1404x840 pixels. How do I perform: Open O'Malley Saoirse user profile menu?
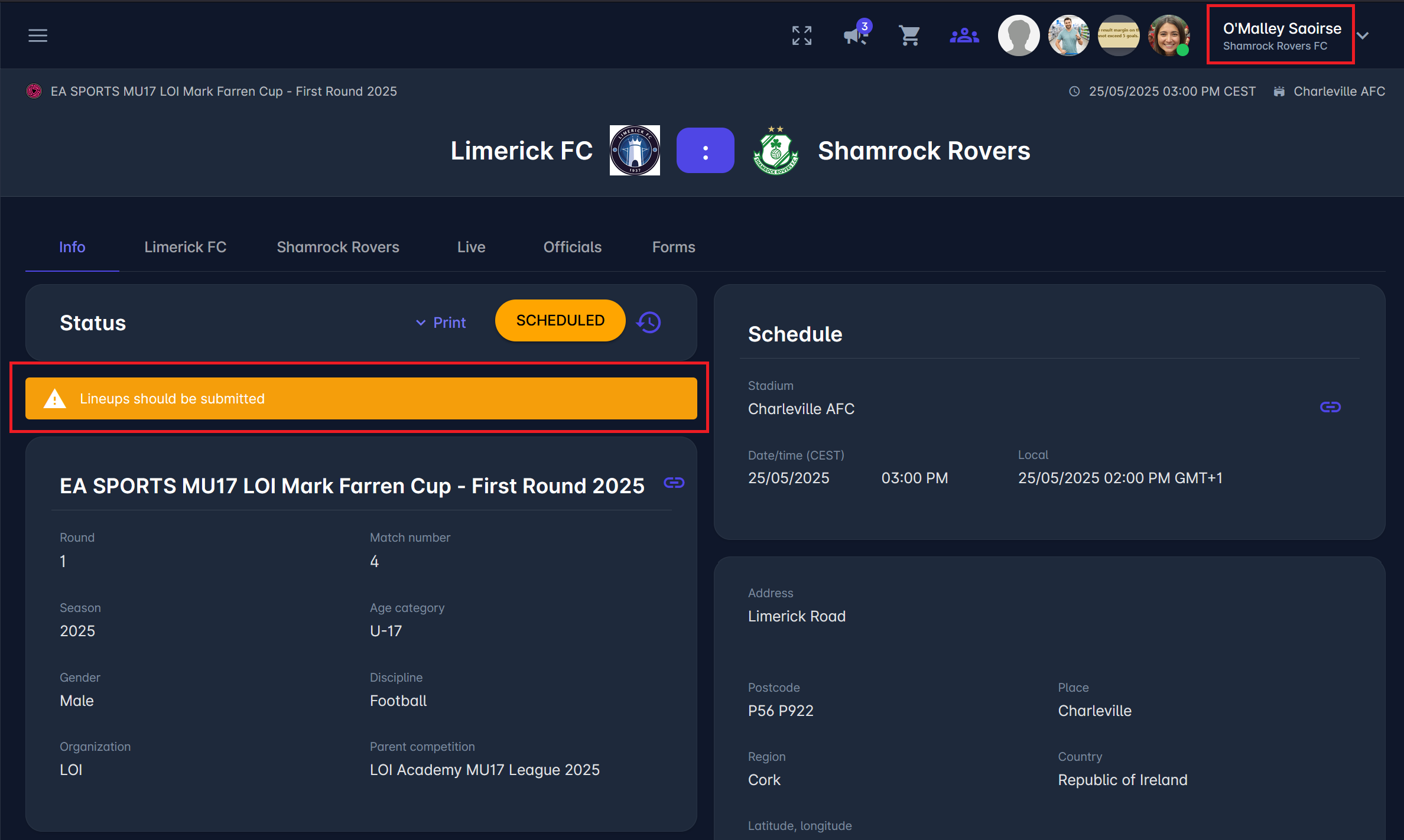(x=1282, y=35)
